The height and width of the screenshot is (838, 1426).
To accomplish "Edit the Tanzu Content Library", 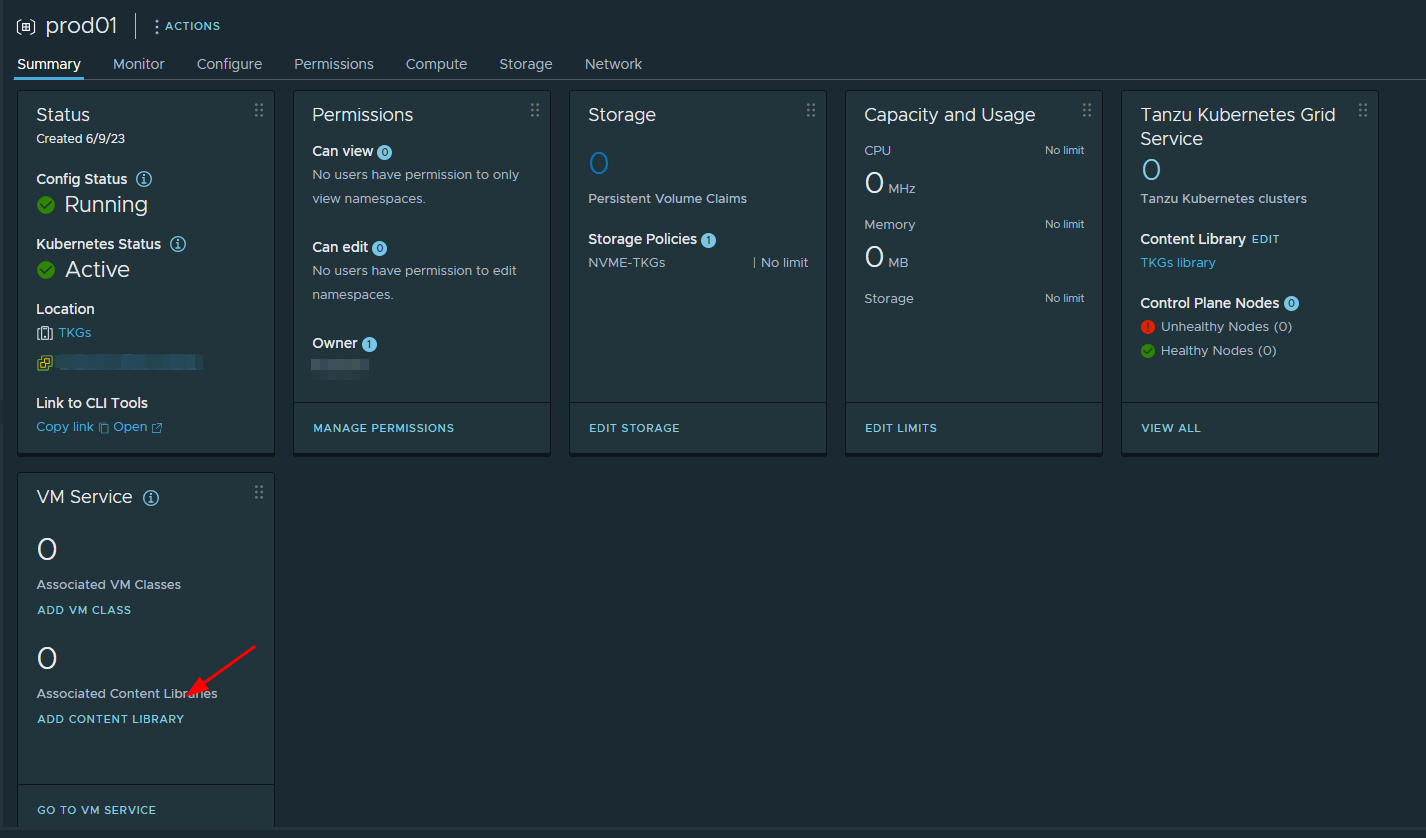I will 1265,240.
